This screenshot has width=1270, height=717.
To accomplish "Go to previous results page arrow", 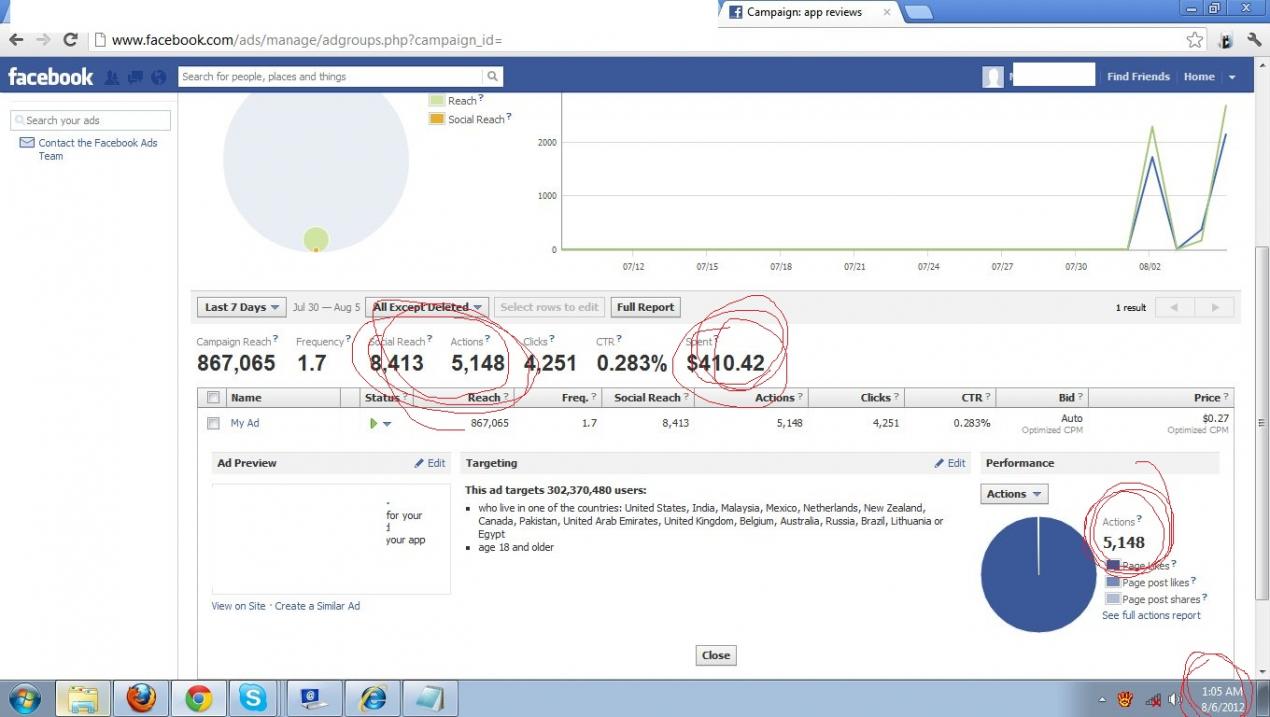I will [x=1175, y=307].
